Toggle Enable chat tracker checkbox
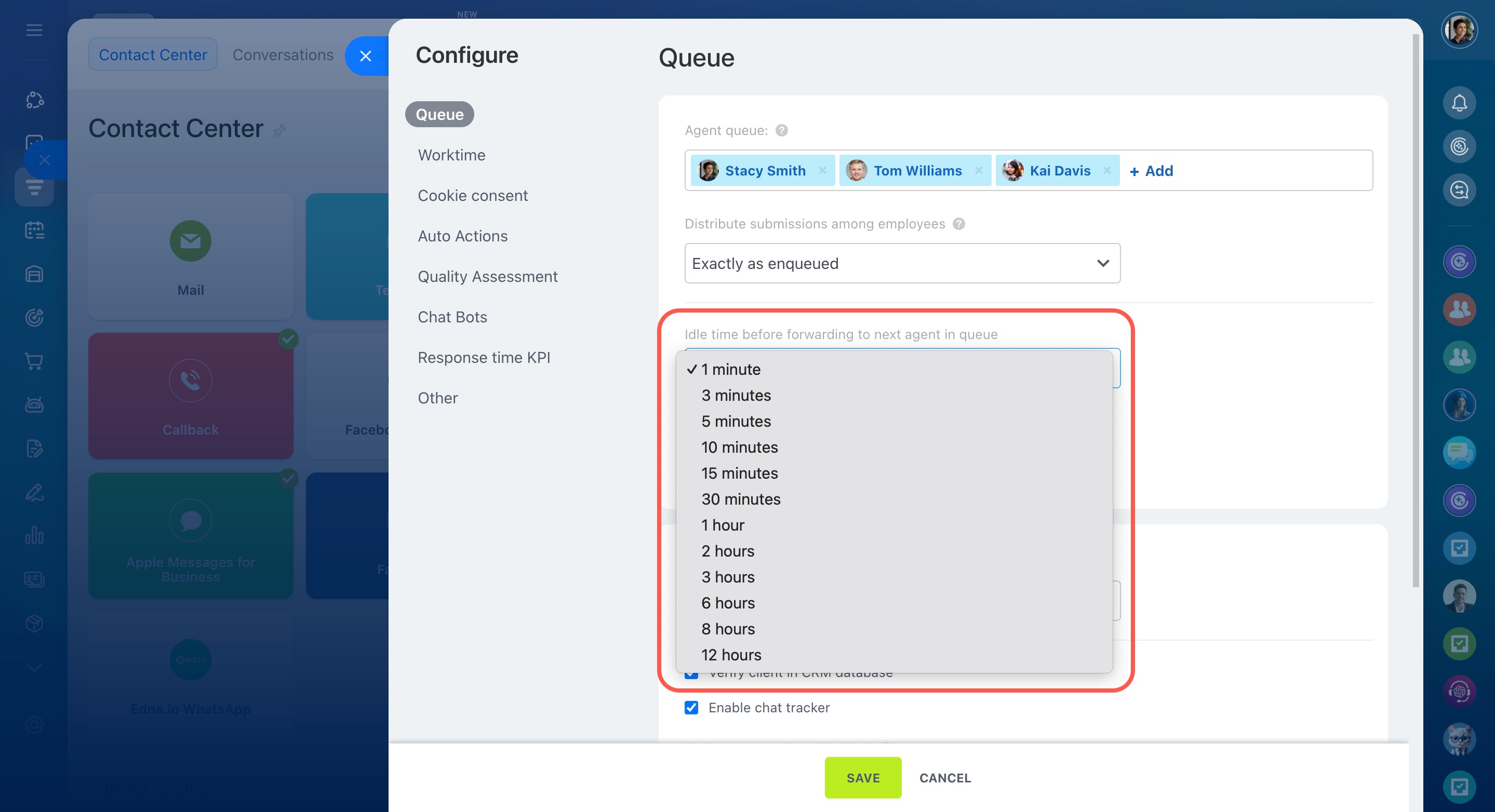The height and width of the screenshot is (812, 1495). point(691,708)
